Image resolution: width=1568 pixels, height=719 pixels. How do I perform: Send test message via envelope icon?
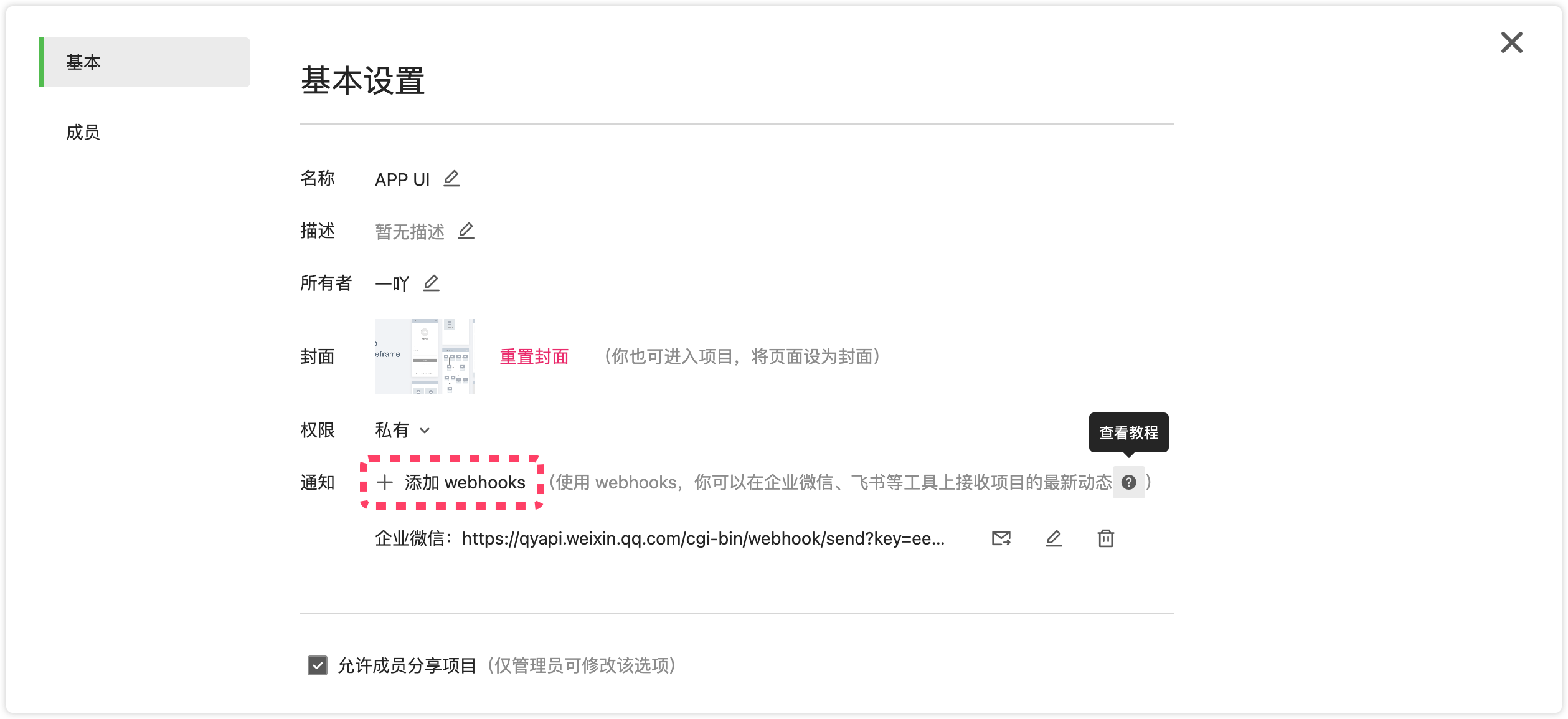pyautogui.click(x=1001, y=538)
